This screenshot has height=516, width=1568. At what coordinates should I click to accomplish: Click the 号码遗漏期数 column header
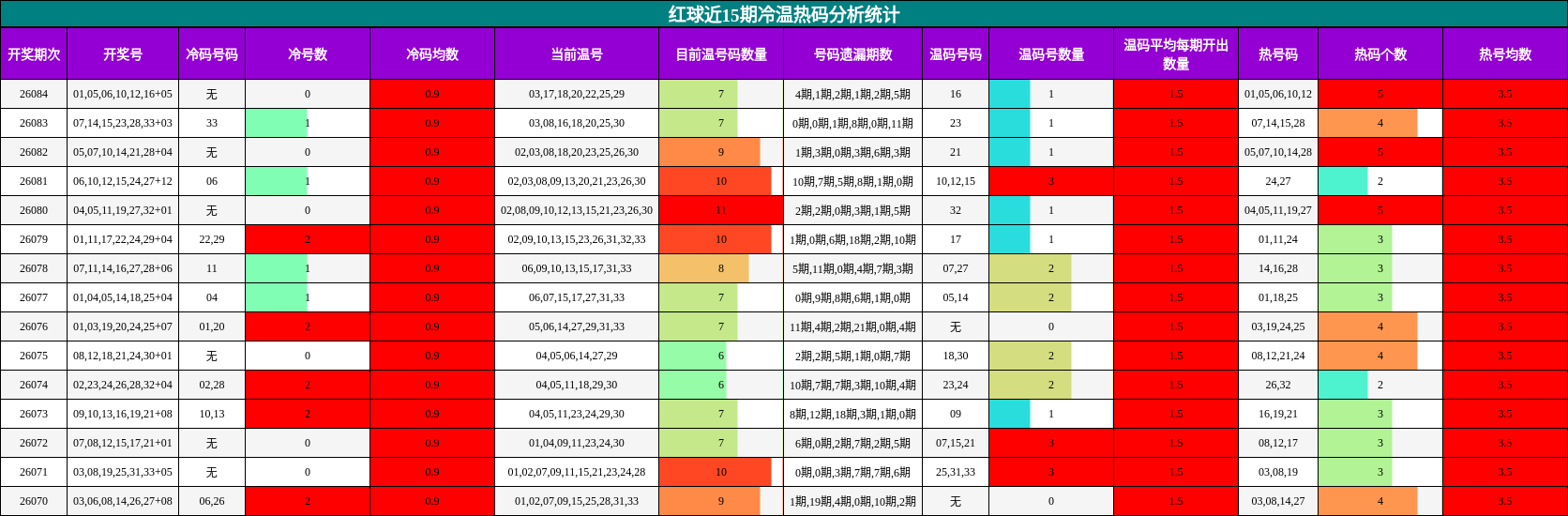852,54
